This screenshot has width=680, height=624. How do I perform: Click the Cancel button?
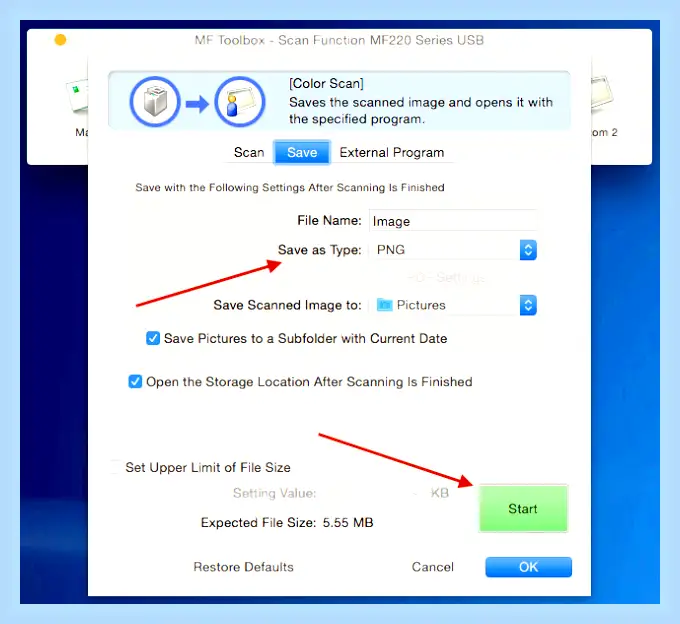coord(432,567)
